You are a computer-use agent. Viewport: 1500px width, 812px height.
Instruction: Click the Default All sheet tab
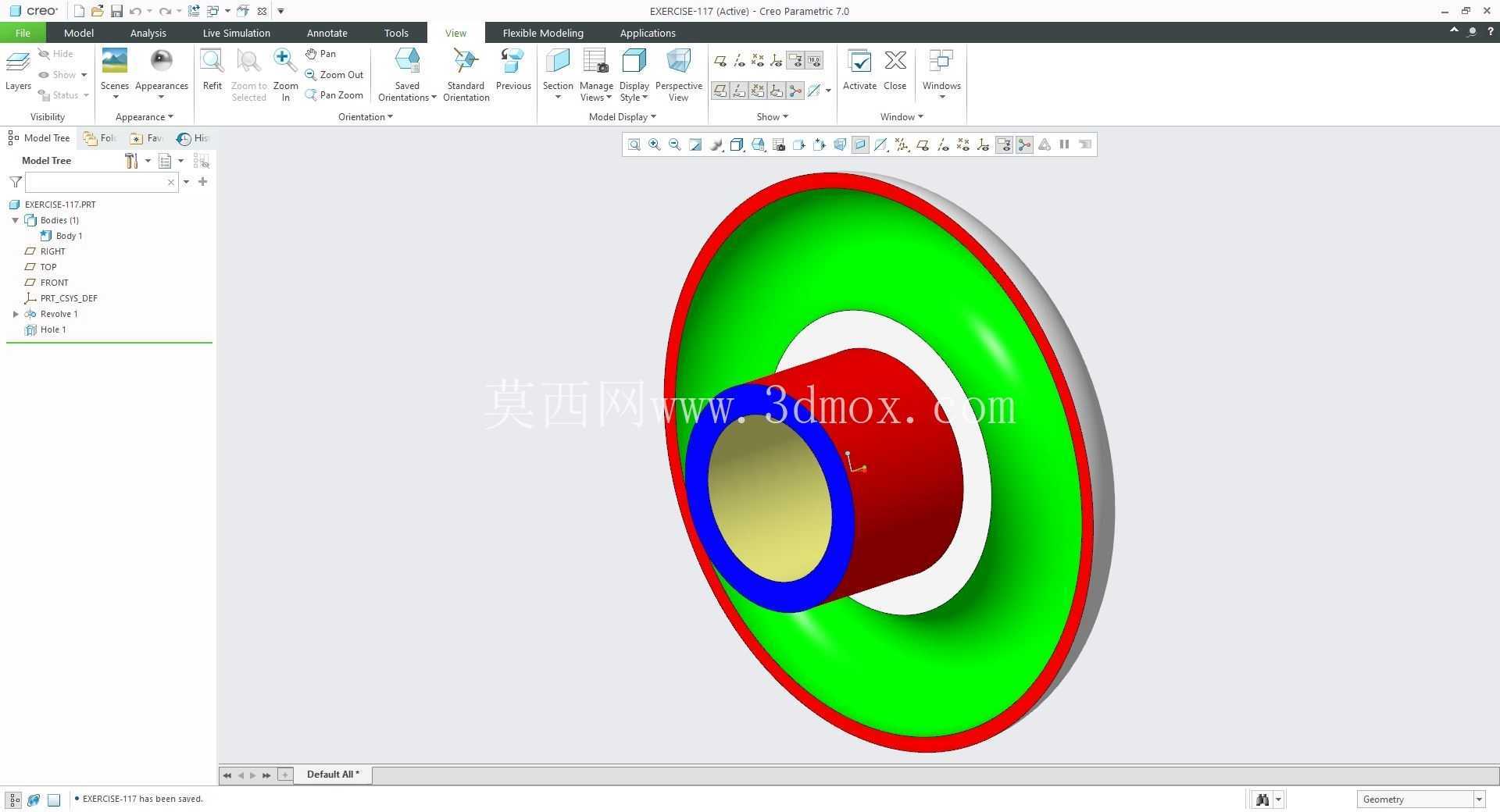[333, 775]
